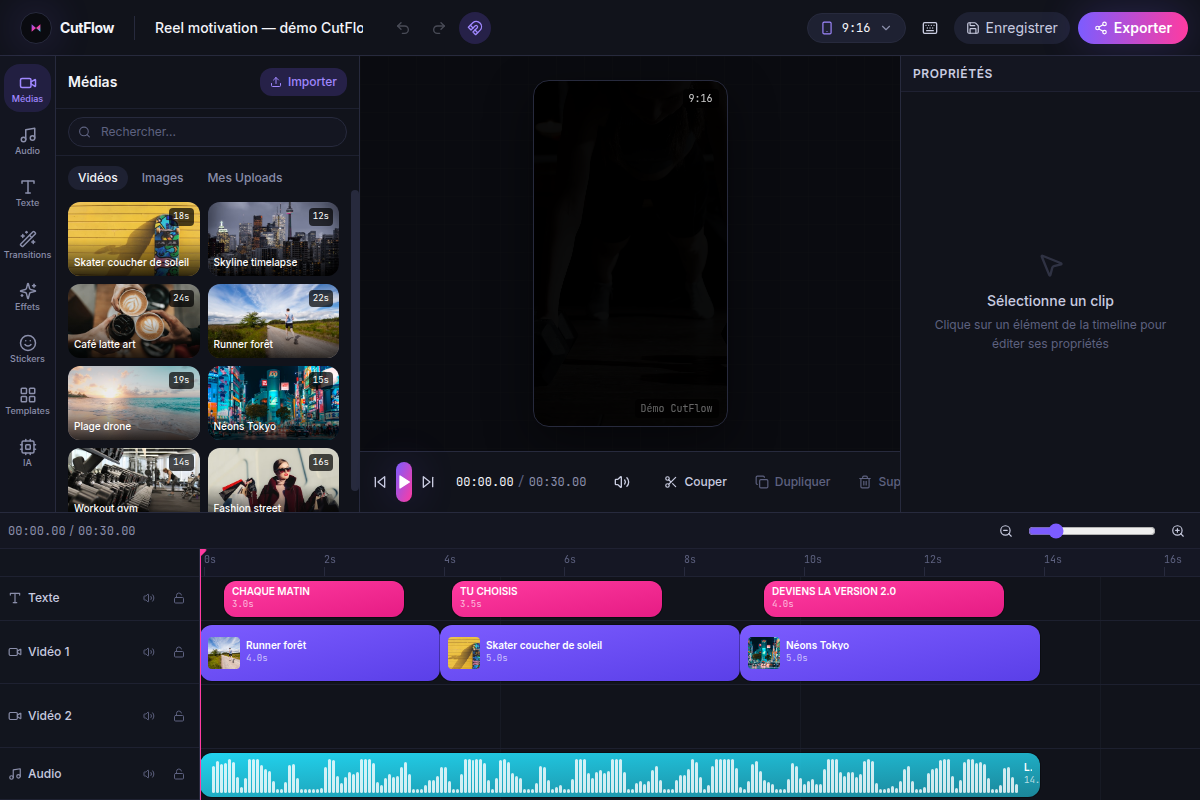This screenshot has width=1200, height=800.
Task: Lock the Texte track
Action: [179, 598]
